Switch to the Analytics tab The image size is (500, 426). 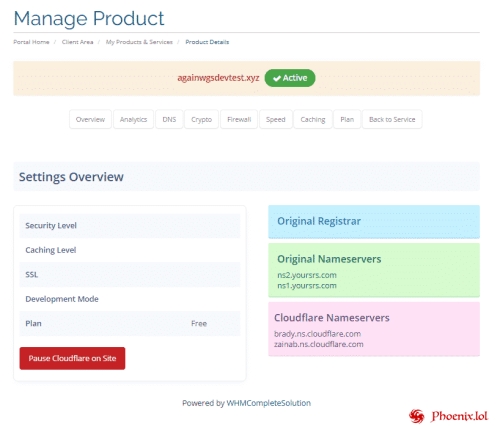point(133,119)
